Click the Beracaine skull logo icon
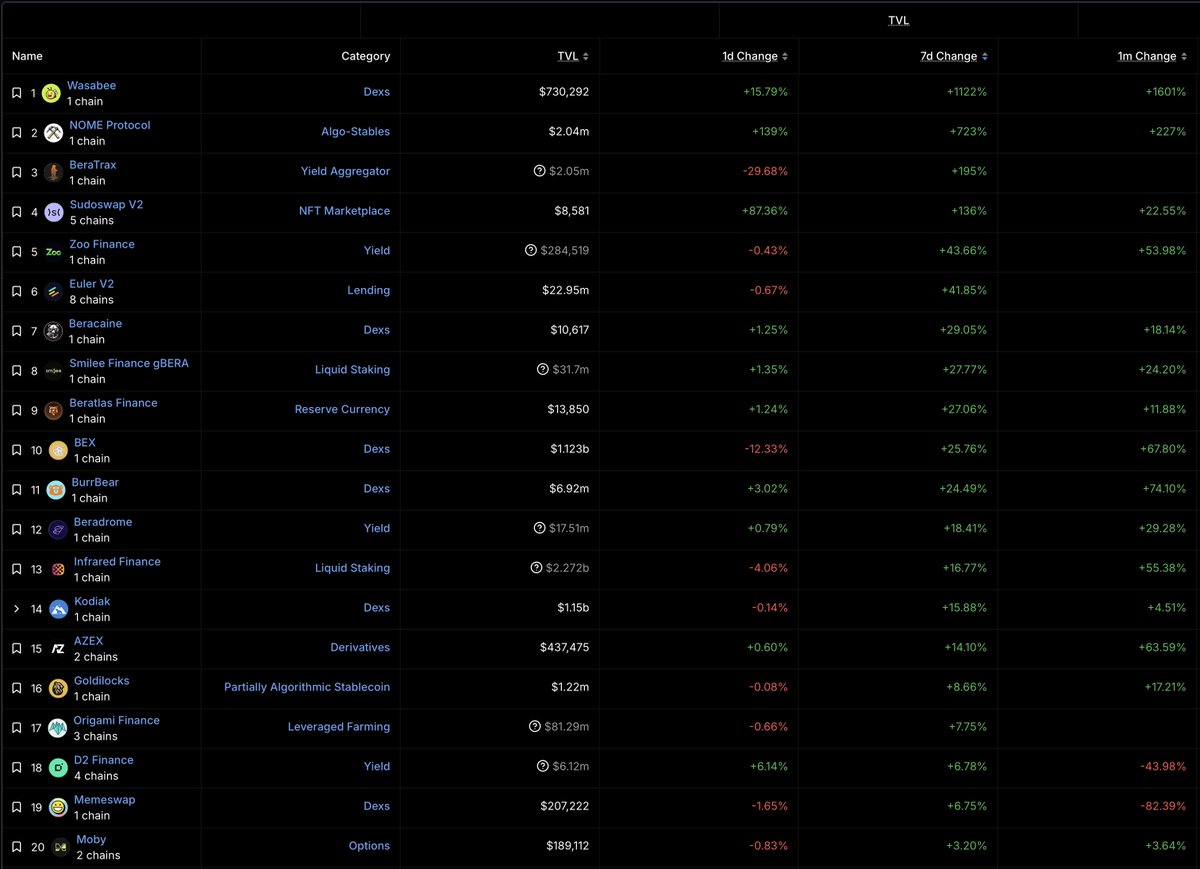 [53, 331]
